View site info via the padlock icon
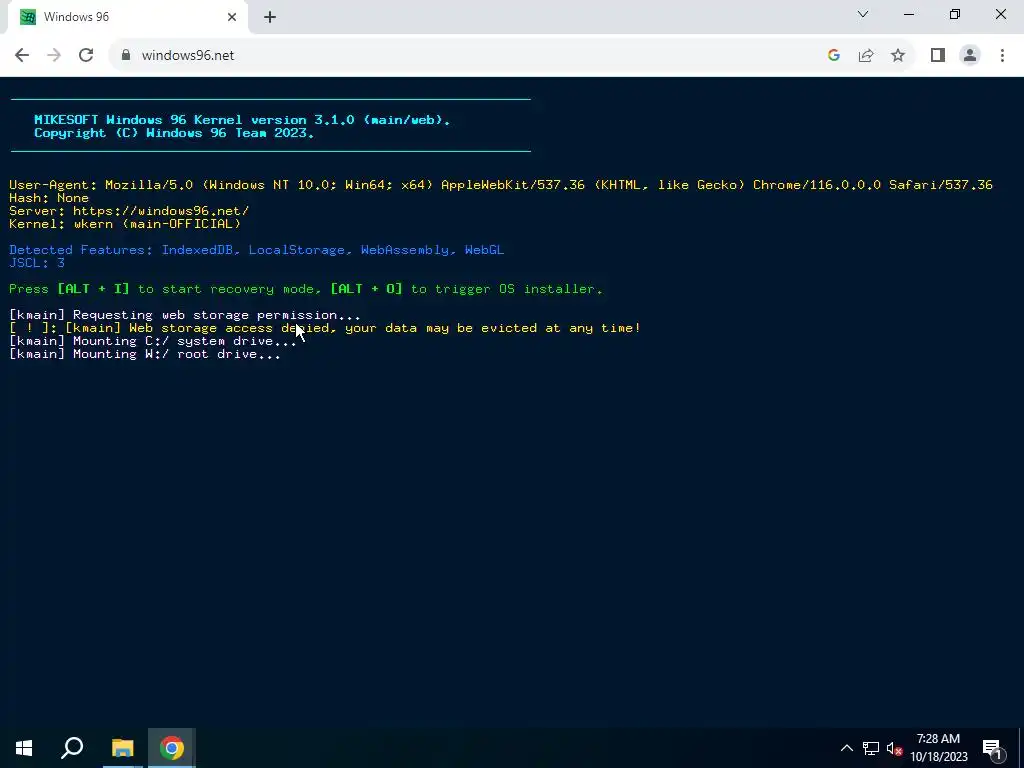The image size is (1024, 768). (126, 56)
